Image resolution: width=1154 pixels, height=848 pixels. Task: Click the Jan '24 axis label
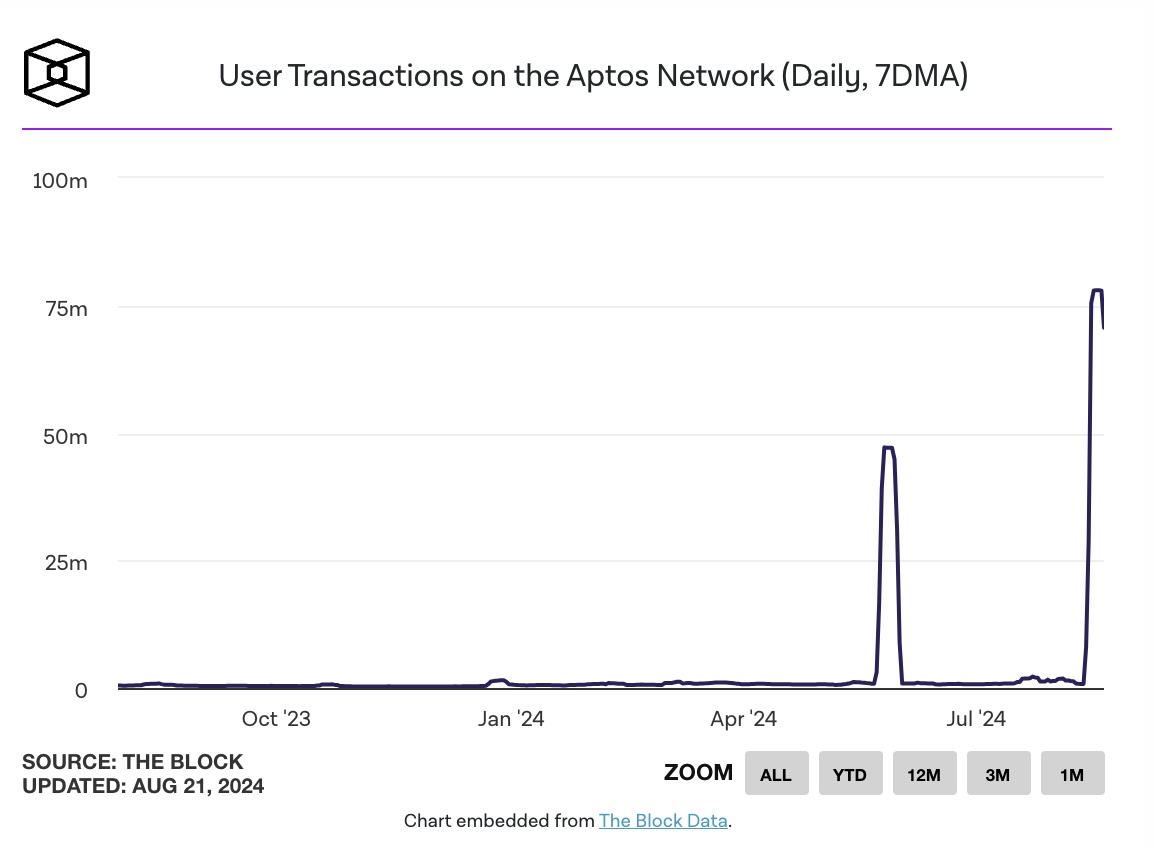tap(511, 718)
